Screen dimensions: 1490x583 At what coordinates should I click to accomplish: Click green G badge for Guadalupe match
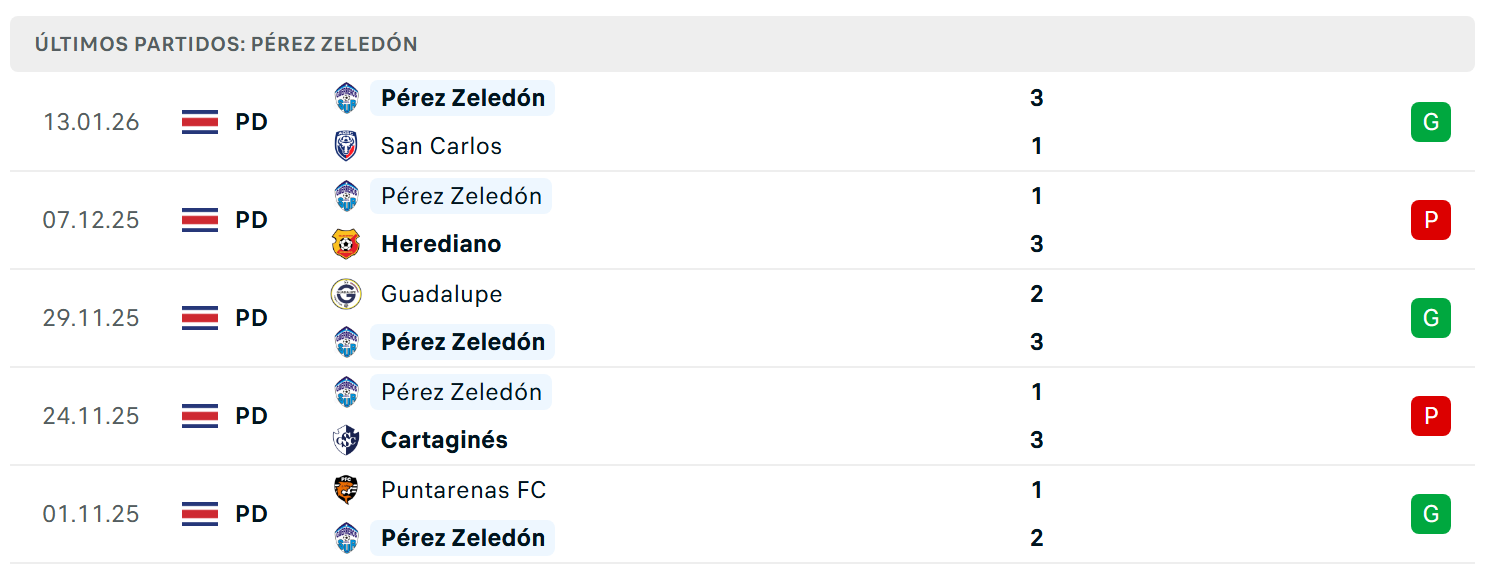[1431, 318]
